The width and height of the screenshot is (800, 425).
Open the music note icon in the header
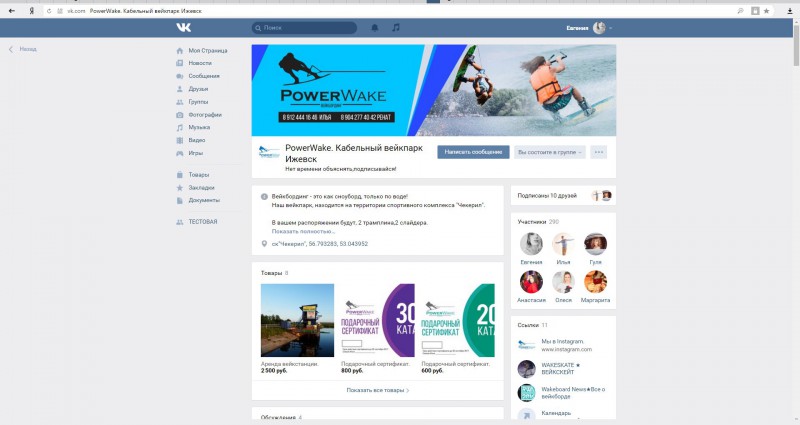tap(396, 28)
